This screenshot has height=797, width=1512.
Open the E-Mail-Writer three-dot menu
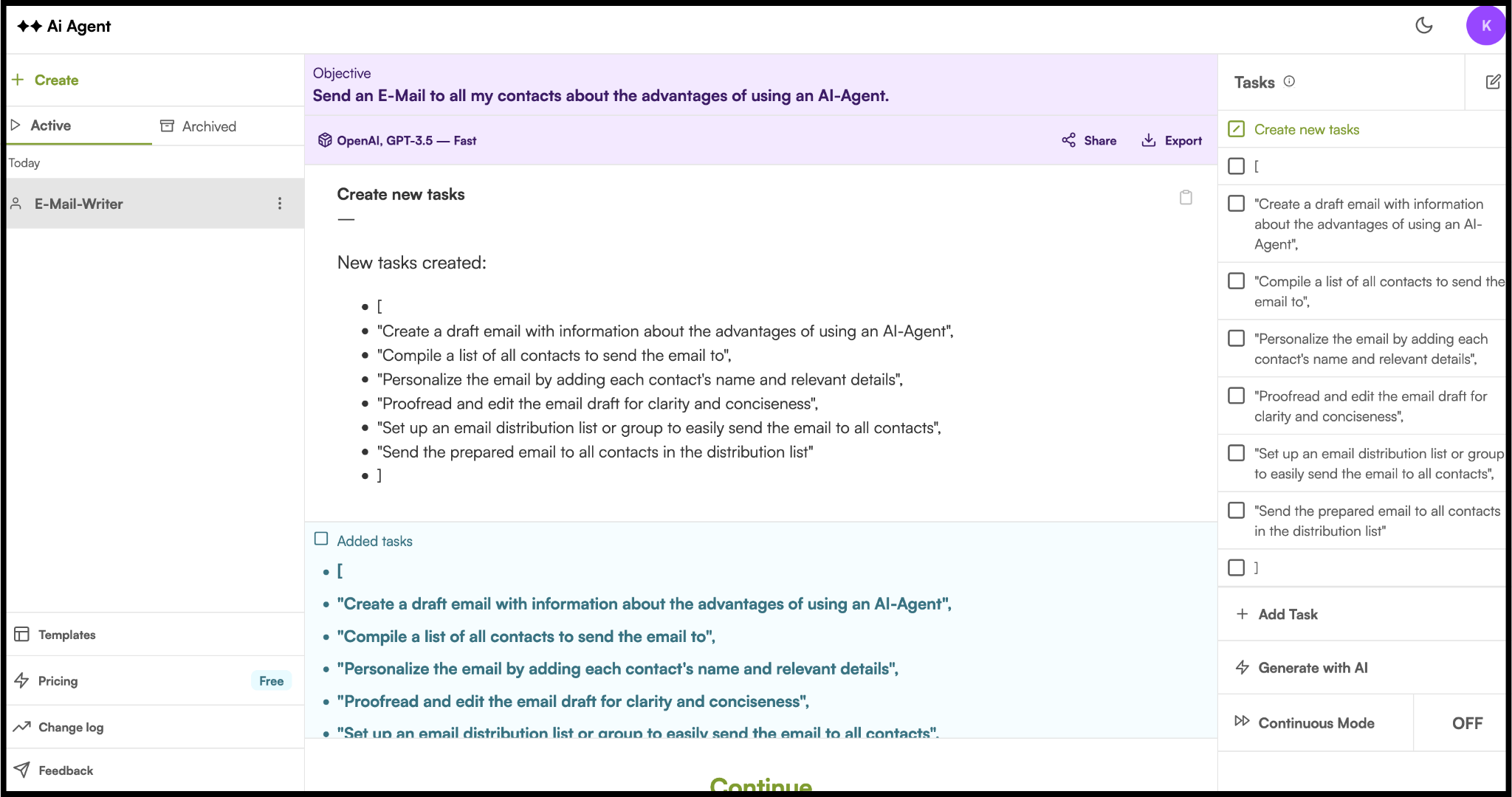(x=280, y=204)
